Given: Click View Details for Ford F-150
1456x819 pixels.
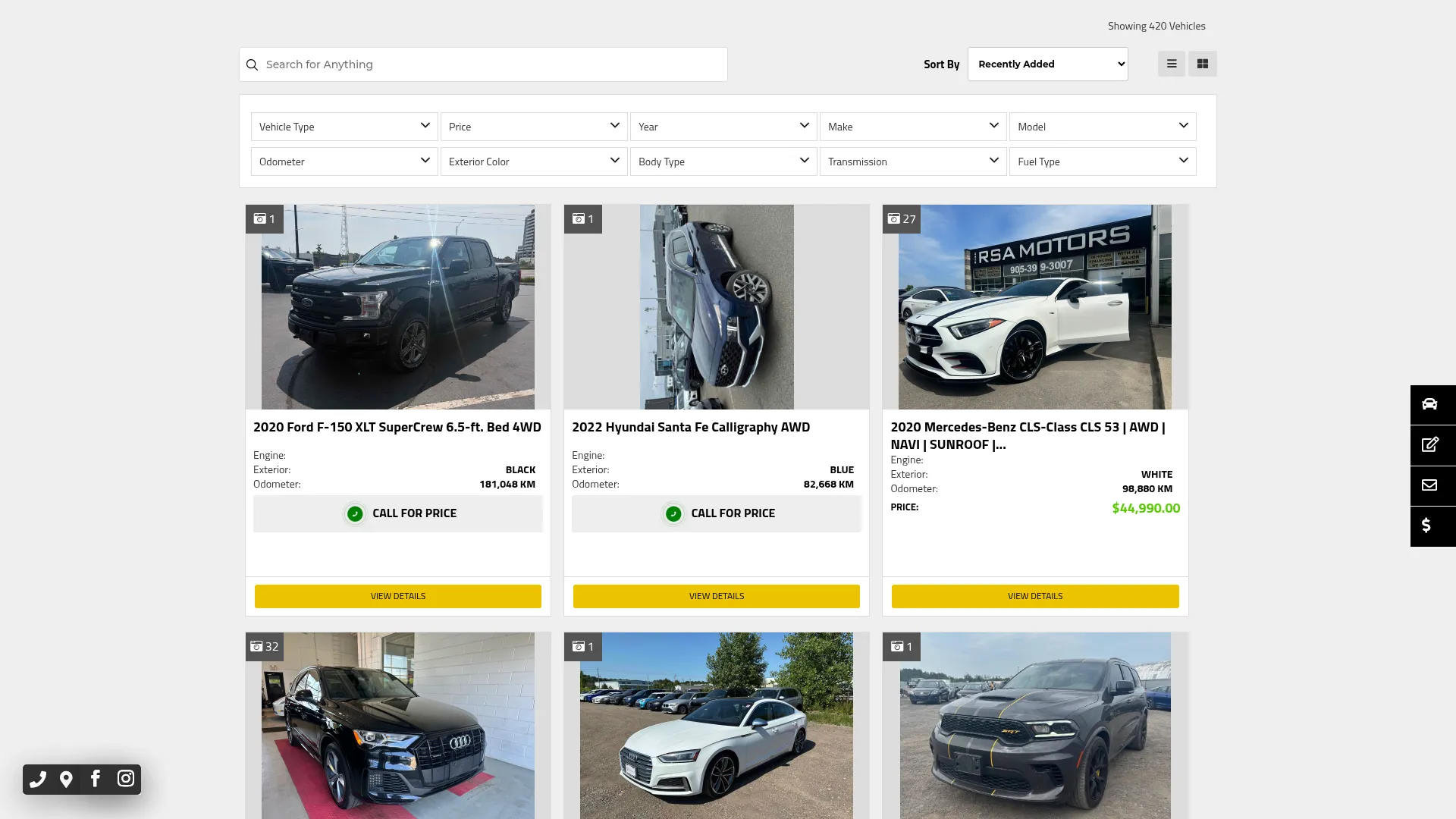Looking at the screenshot, I should click(x=398, y=596).
